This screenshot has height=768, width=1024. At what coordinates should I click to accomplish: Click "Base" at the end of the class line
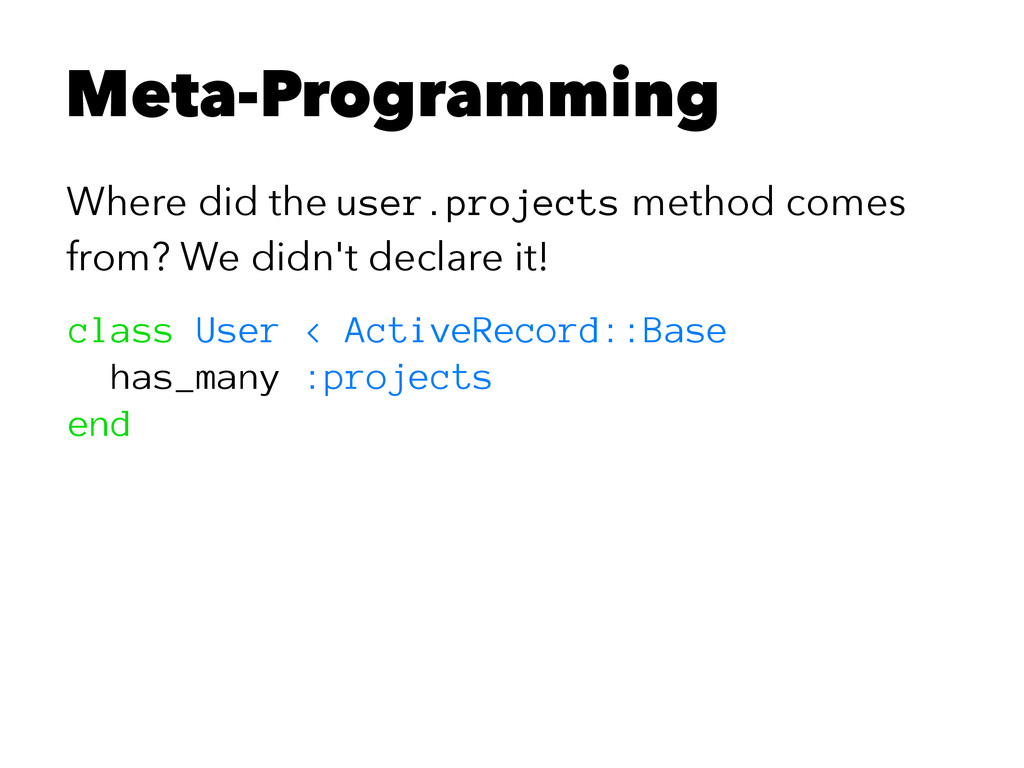pos(684,330)
